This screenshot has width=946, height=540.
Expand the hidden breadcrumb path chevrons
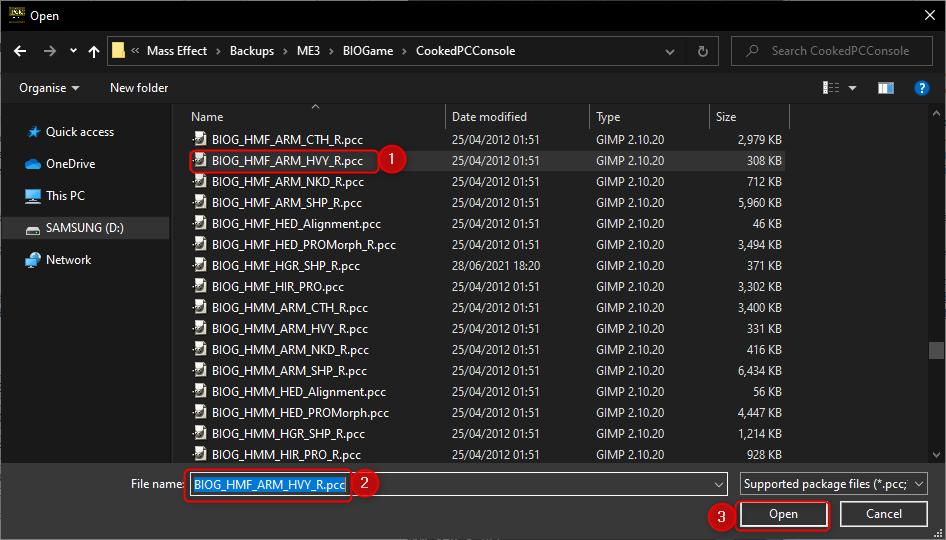point(135,51)
